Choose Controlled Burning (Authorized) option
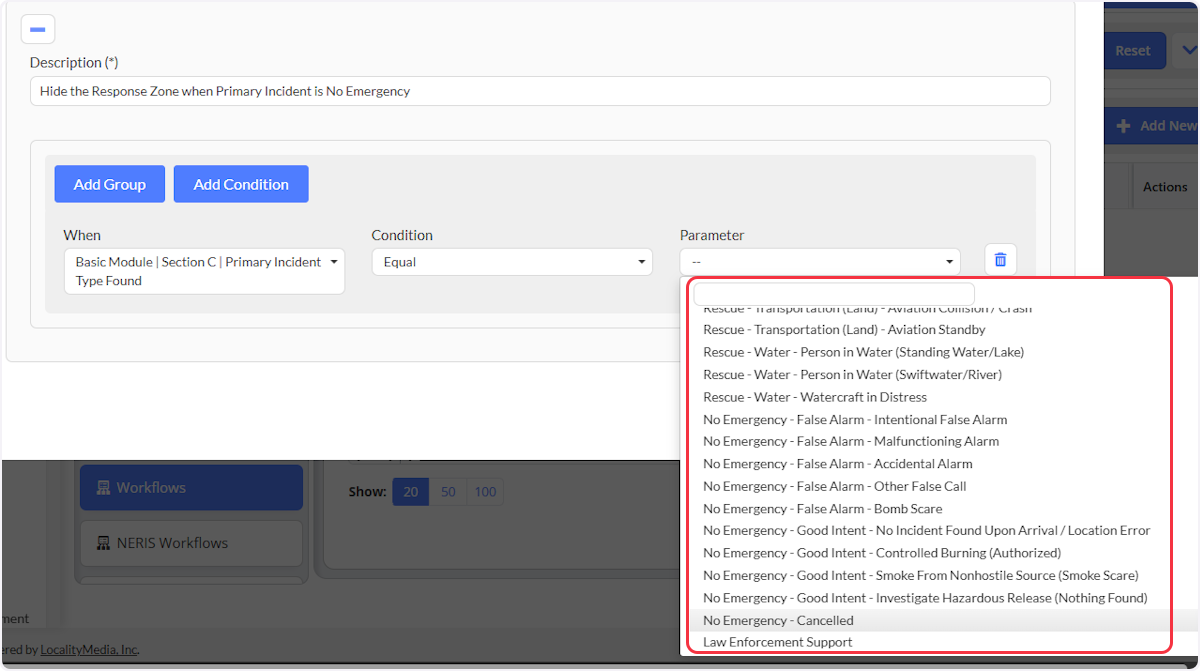 (x=882, y=553)
